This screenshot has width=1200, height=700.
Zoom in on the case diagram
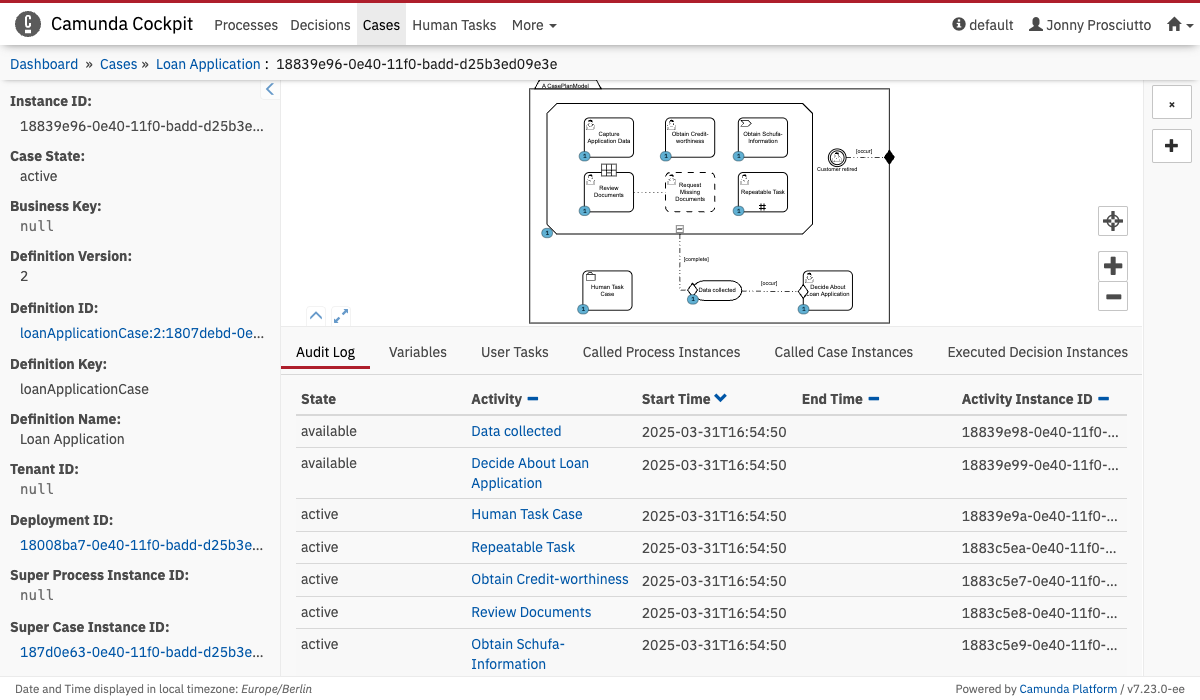[1112, 266]
